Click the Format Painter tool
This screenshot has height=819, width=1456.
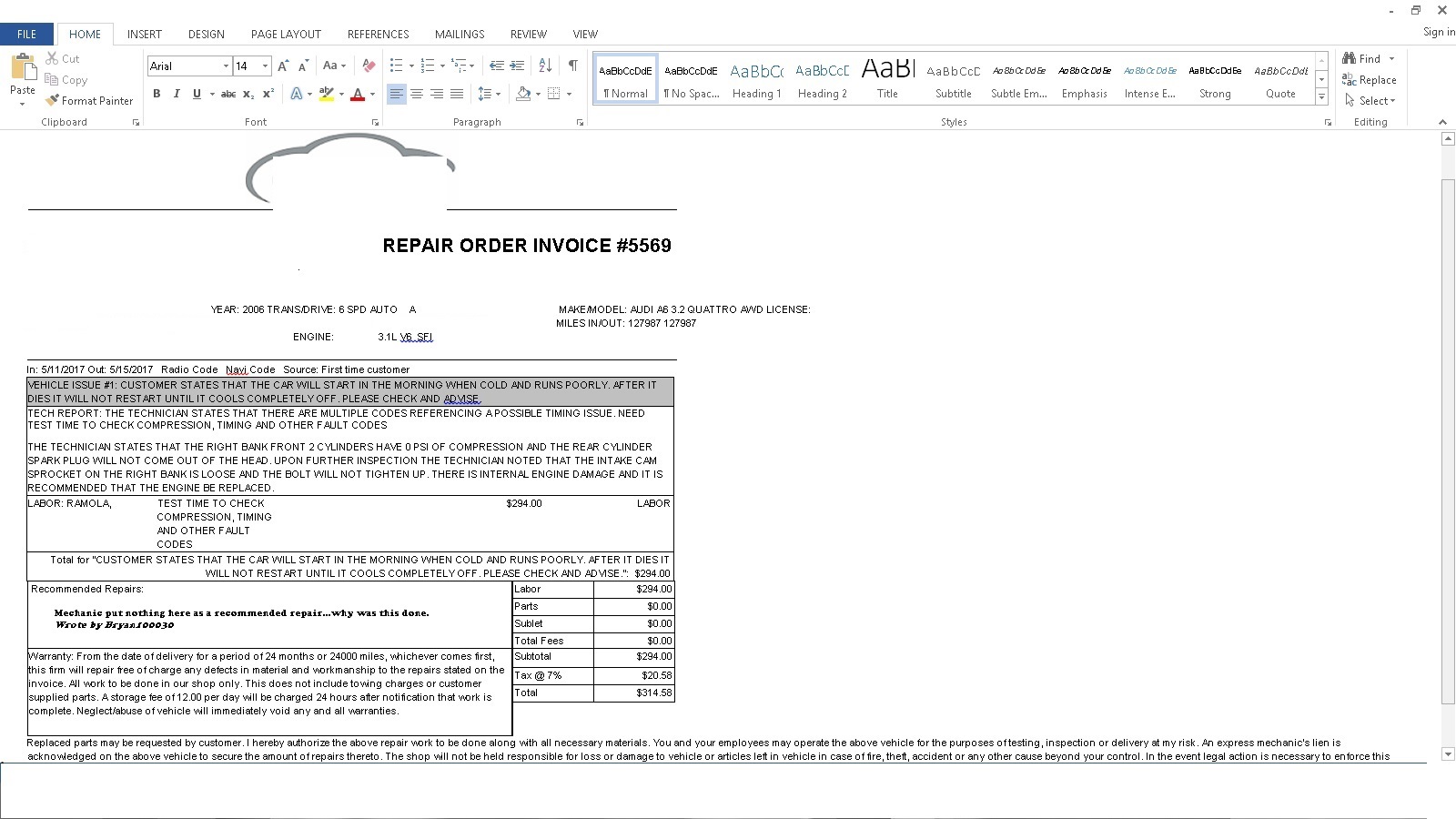pyautogui.click(x=89, y=101)
